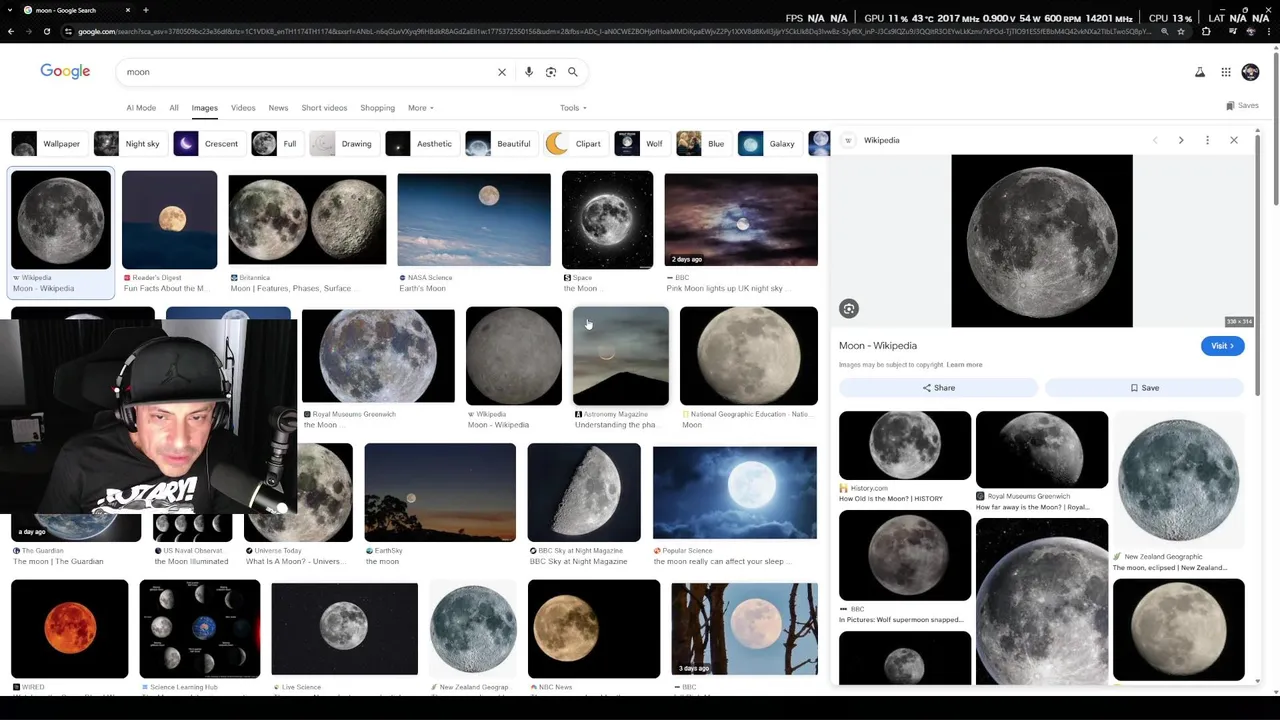Switch to News tab

pyautogui.click(x=278, y=107)
